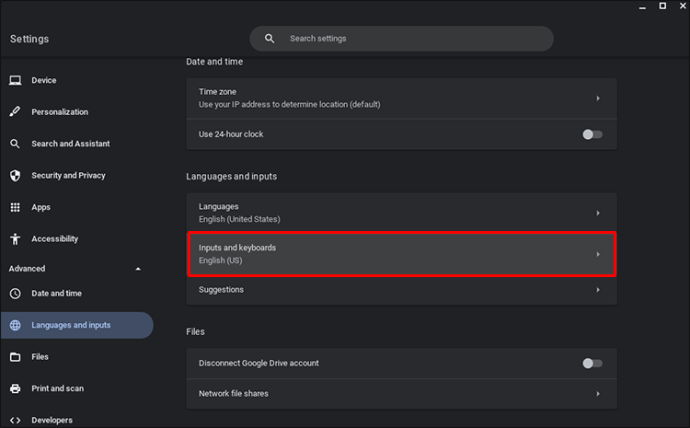
Task: Select Languages and inputs in sidebar
Action: (x=77, y=325)
